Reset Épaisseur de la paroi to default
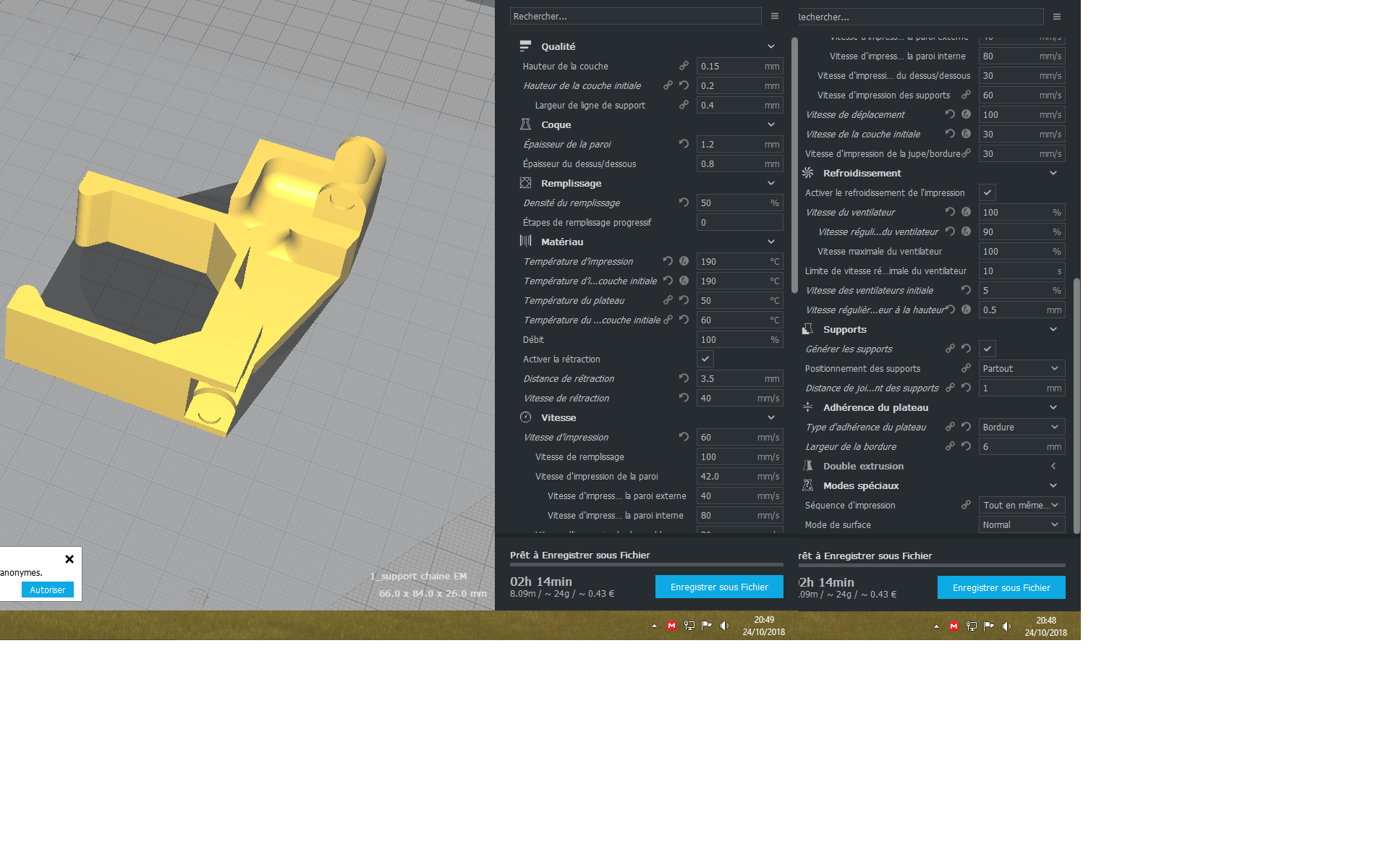1389x868 pixels. tap(684, 144)
